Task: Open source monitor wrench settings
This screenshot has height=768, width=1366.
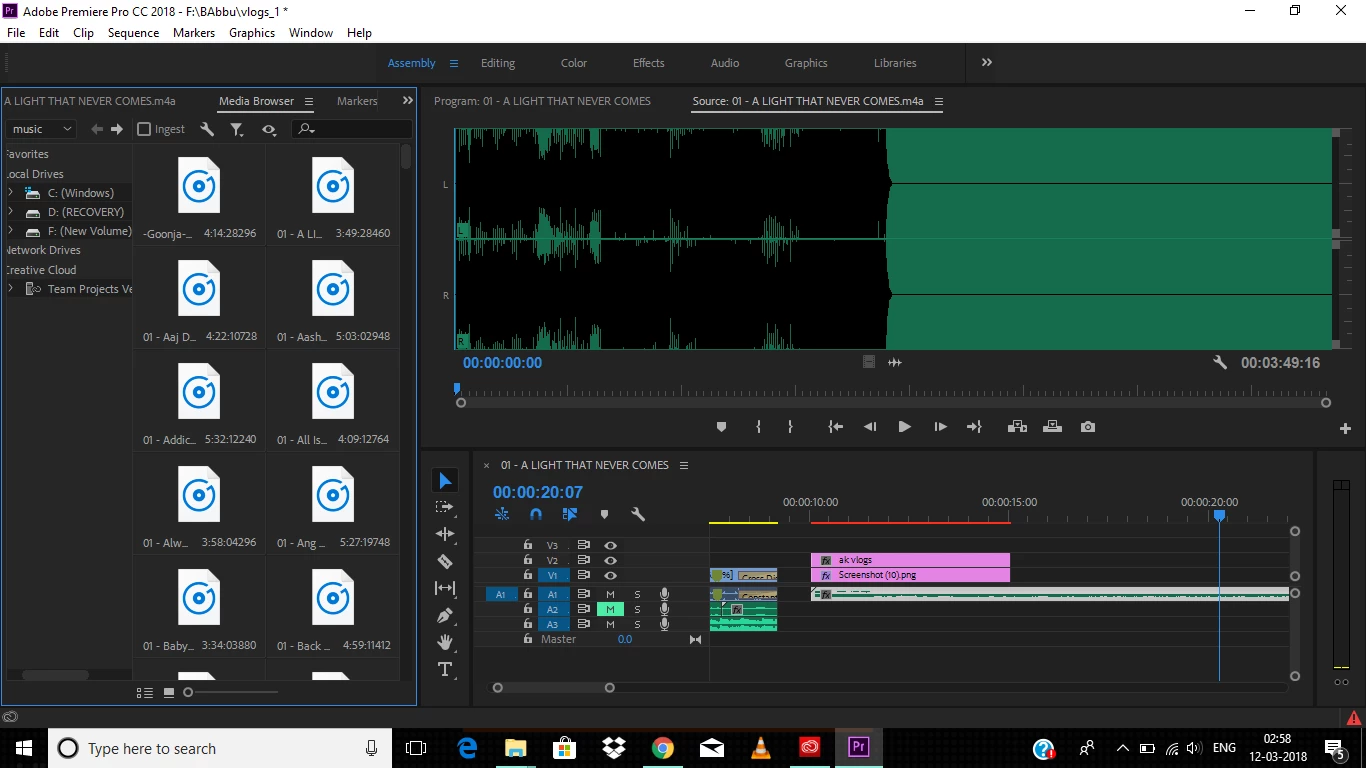Action: coord(1220,363)
